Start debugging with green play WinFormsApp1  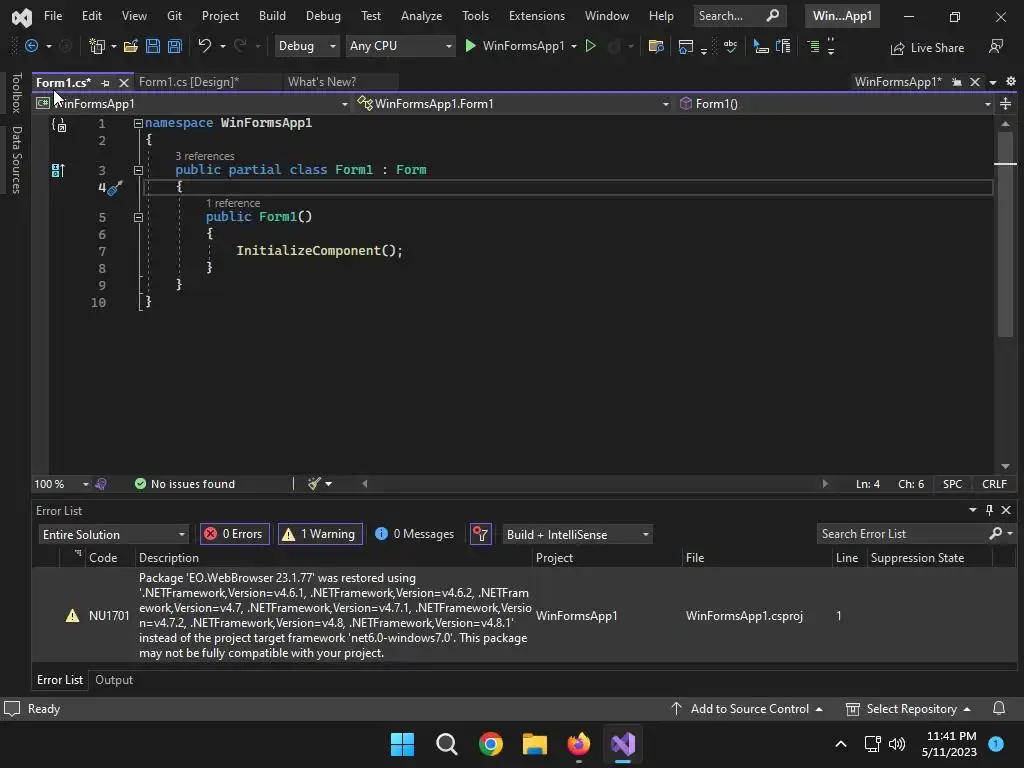(x=515, y=46)
